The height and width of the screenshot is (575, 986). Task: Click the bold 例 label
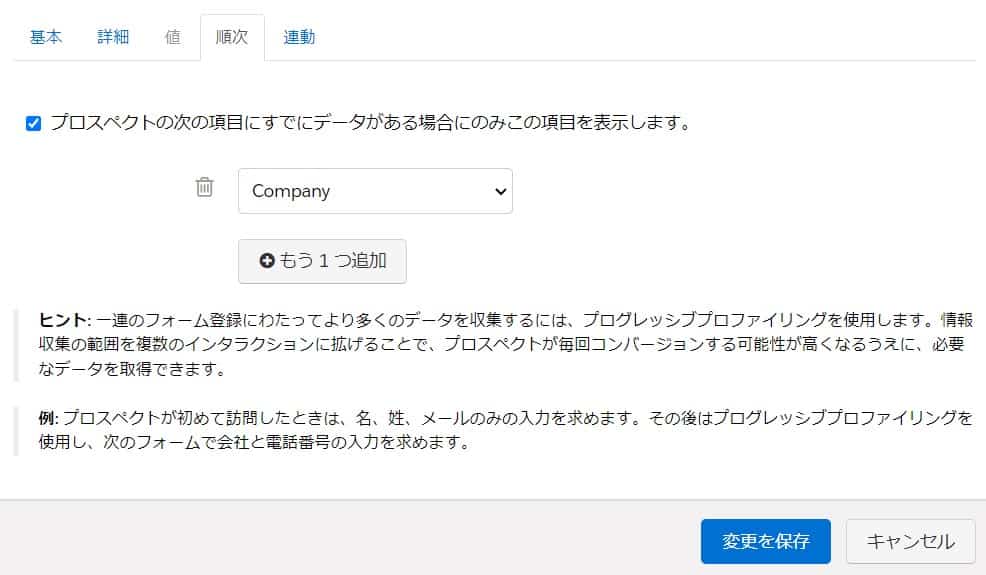(x=48, y=418)
